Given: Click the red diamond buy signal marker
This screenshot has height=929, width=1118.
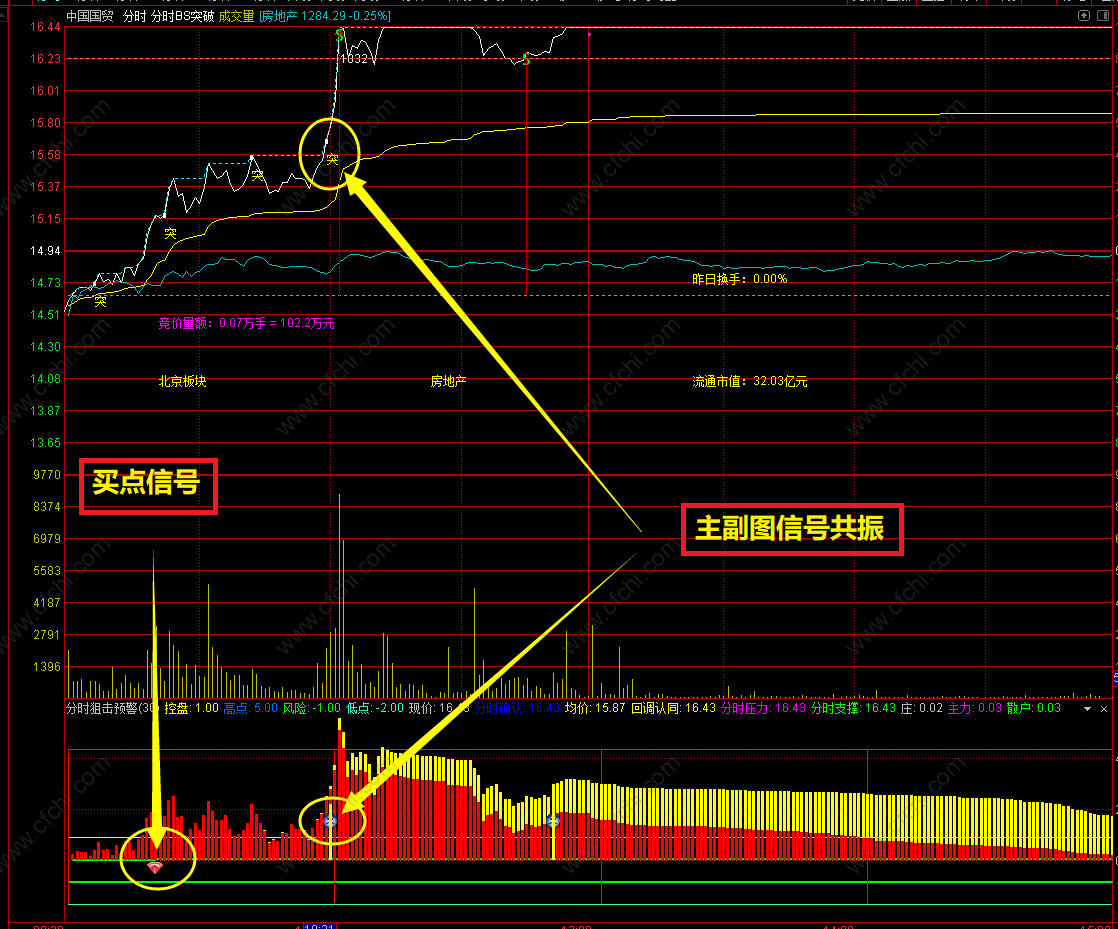Looking at the screenshot, I should pos(155,867).
